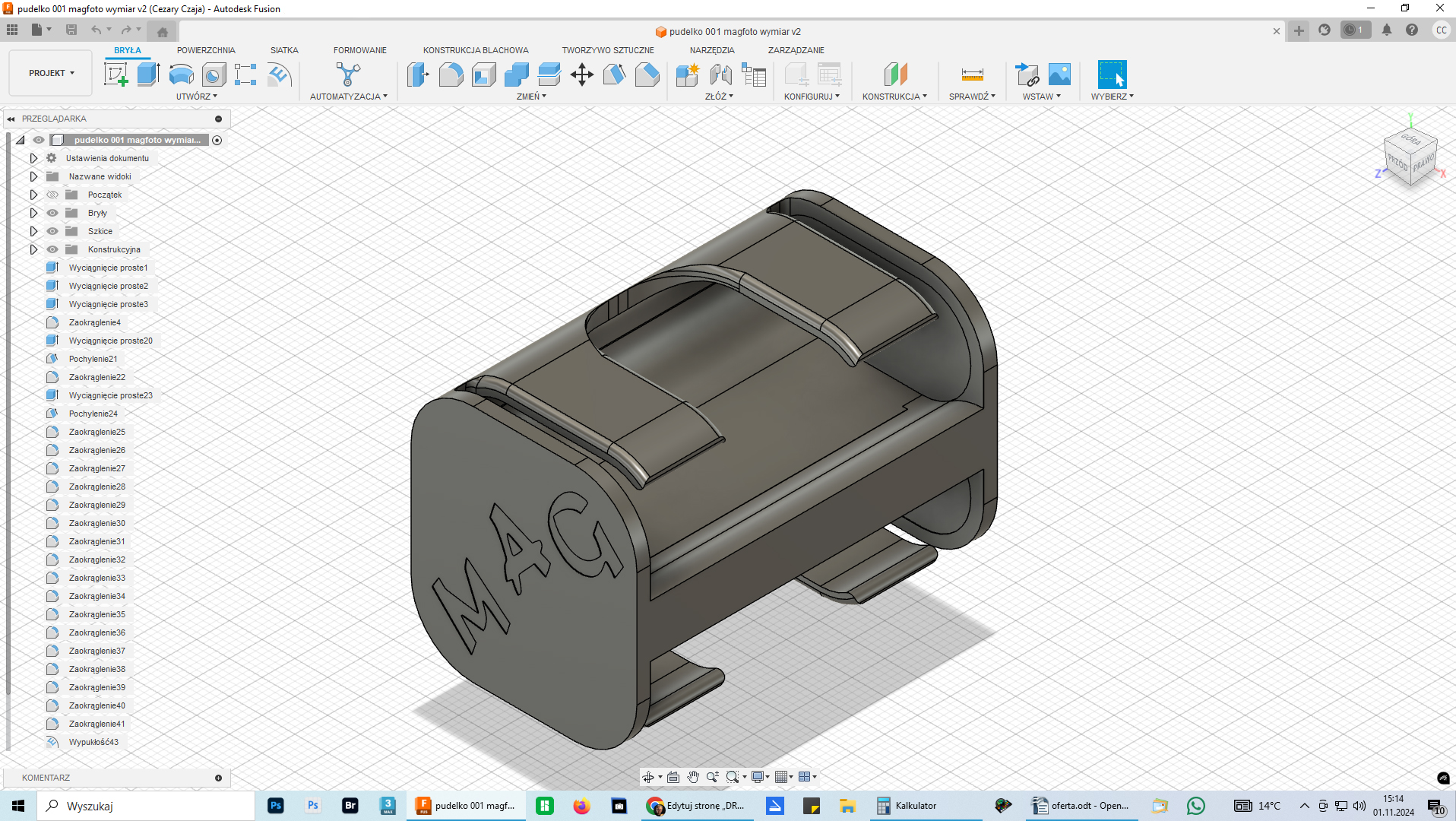Select the Rectangular Pattern tool
This screenshot has width=1456, height=821.
[x=245, y=74]
